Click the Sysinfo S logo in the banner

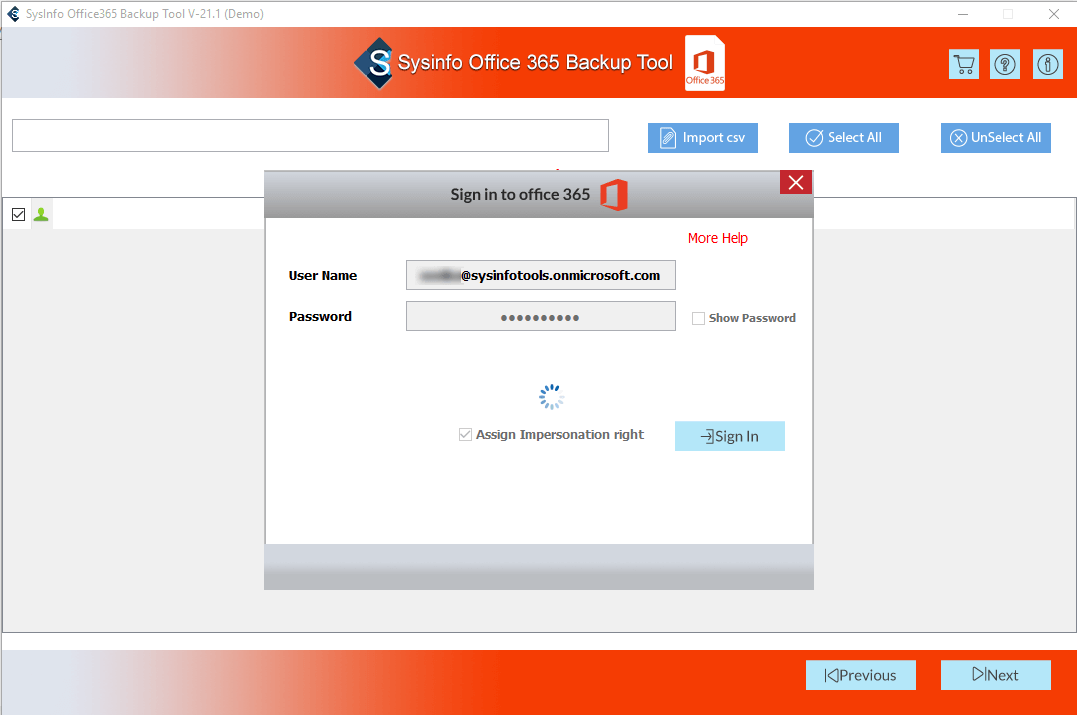375,63
